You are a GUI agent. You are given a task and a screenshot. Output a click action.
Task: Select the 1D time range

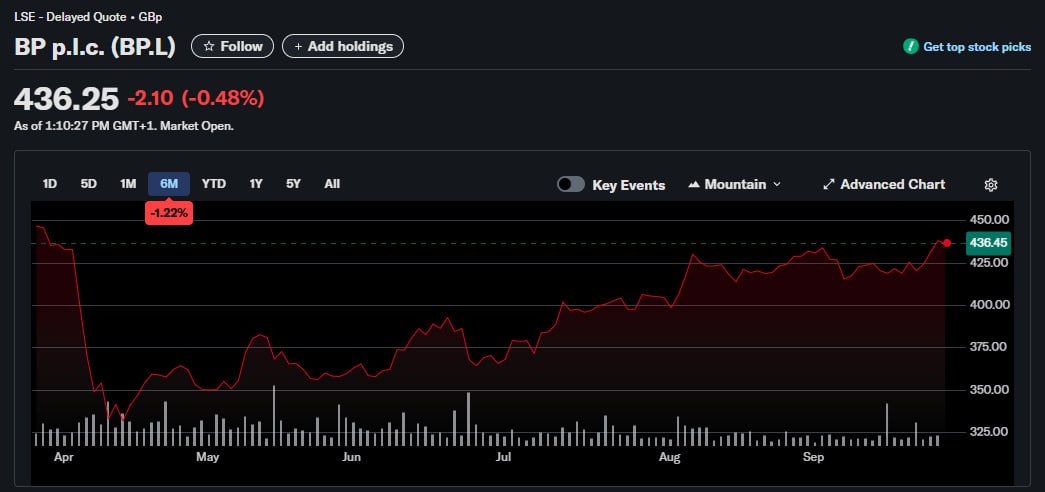coord(49,184)
